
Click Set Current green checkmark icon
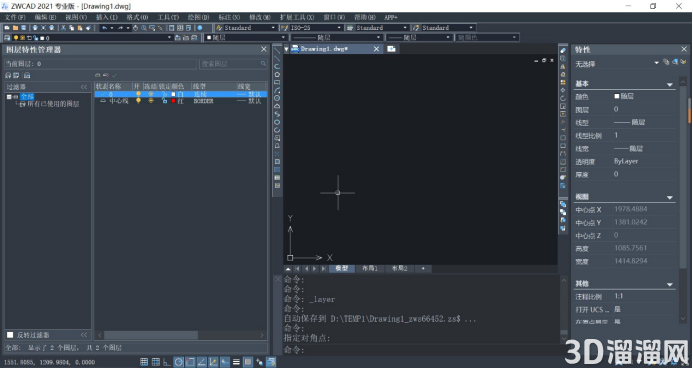(114, 75)
